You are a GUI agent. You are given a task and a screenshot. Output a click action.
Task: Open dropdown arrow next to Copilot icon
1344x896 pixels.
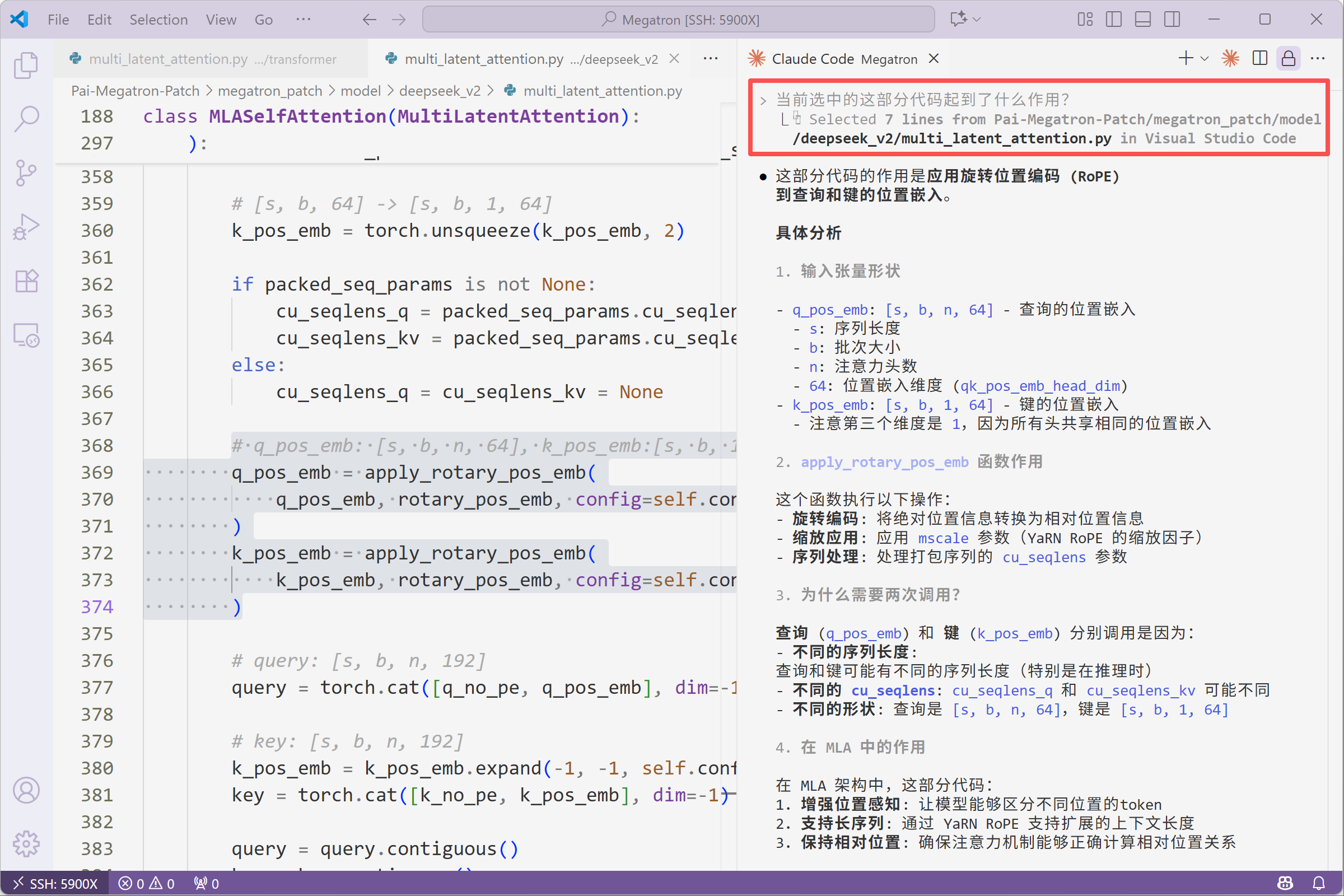click(x=977, y=20)
